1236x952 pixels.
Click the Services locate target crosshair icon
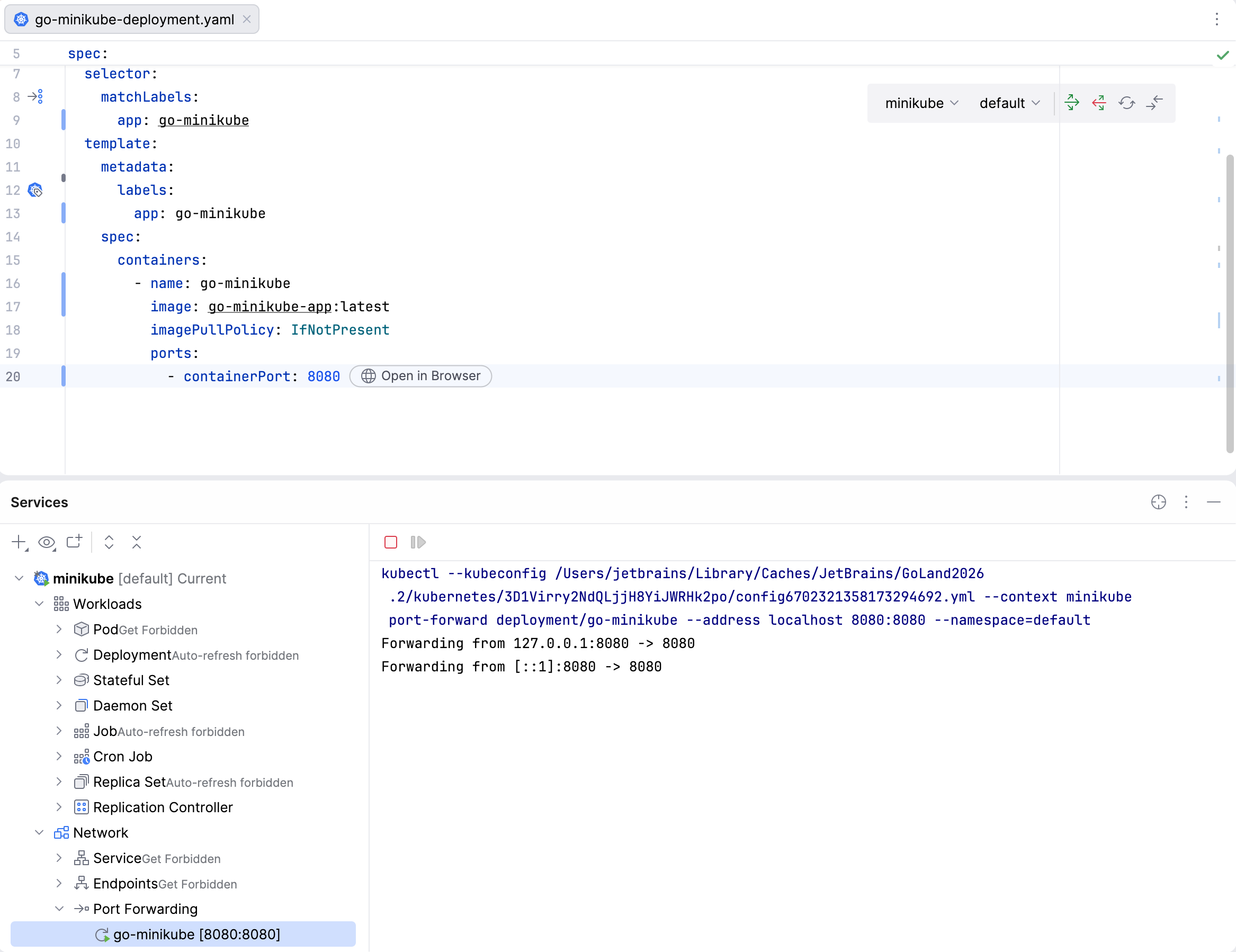point(1159,502)
